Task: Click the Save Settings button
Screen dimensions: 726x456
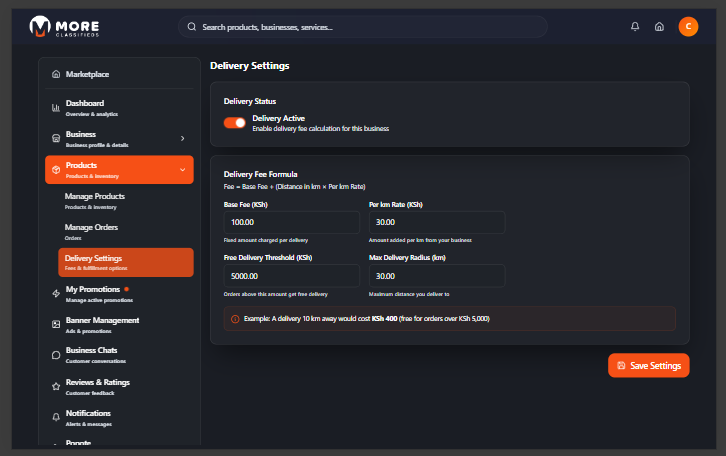Action: [x=648, y=366]
